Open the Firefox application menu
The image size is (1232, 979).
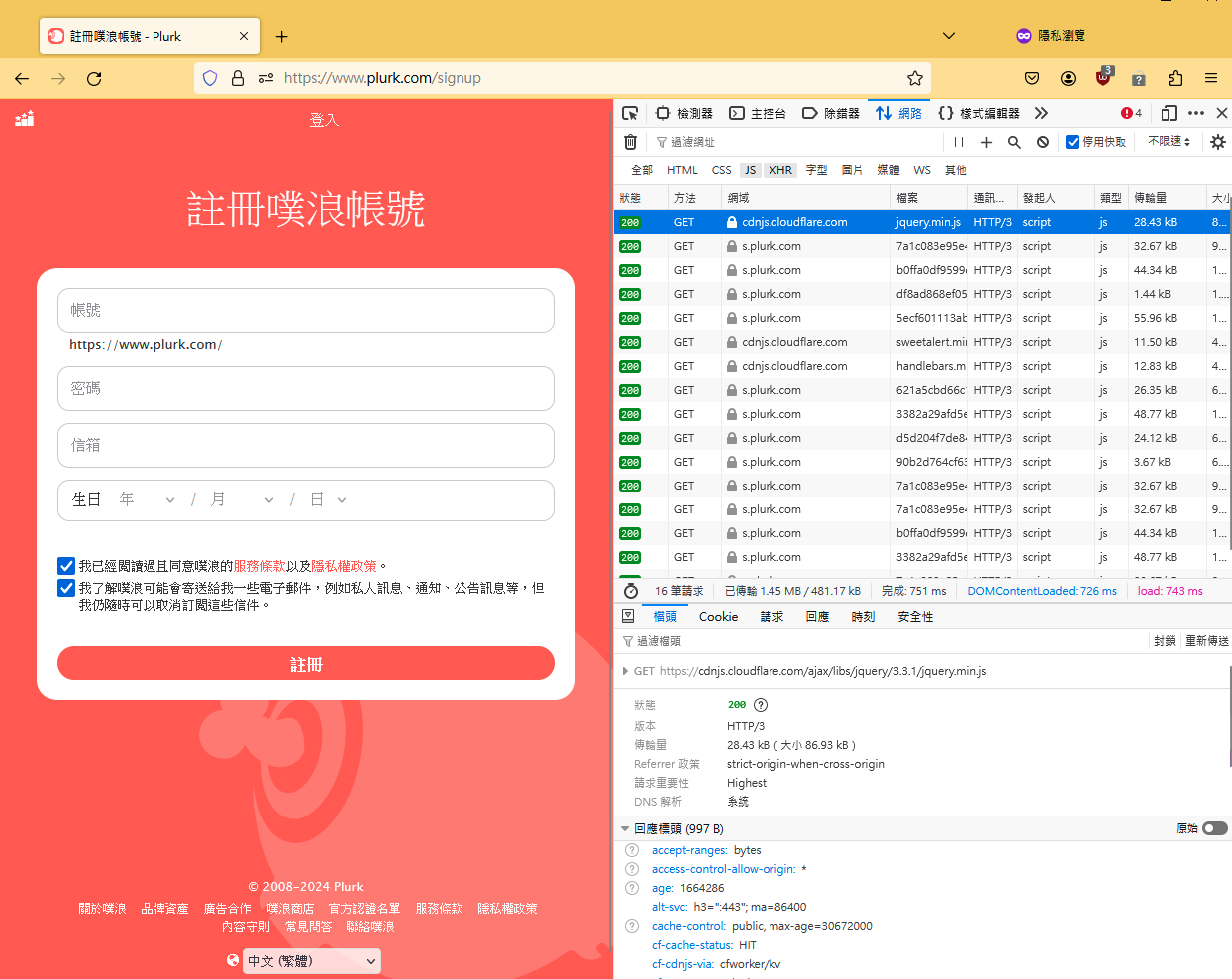click(1211, 78)
